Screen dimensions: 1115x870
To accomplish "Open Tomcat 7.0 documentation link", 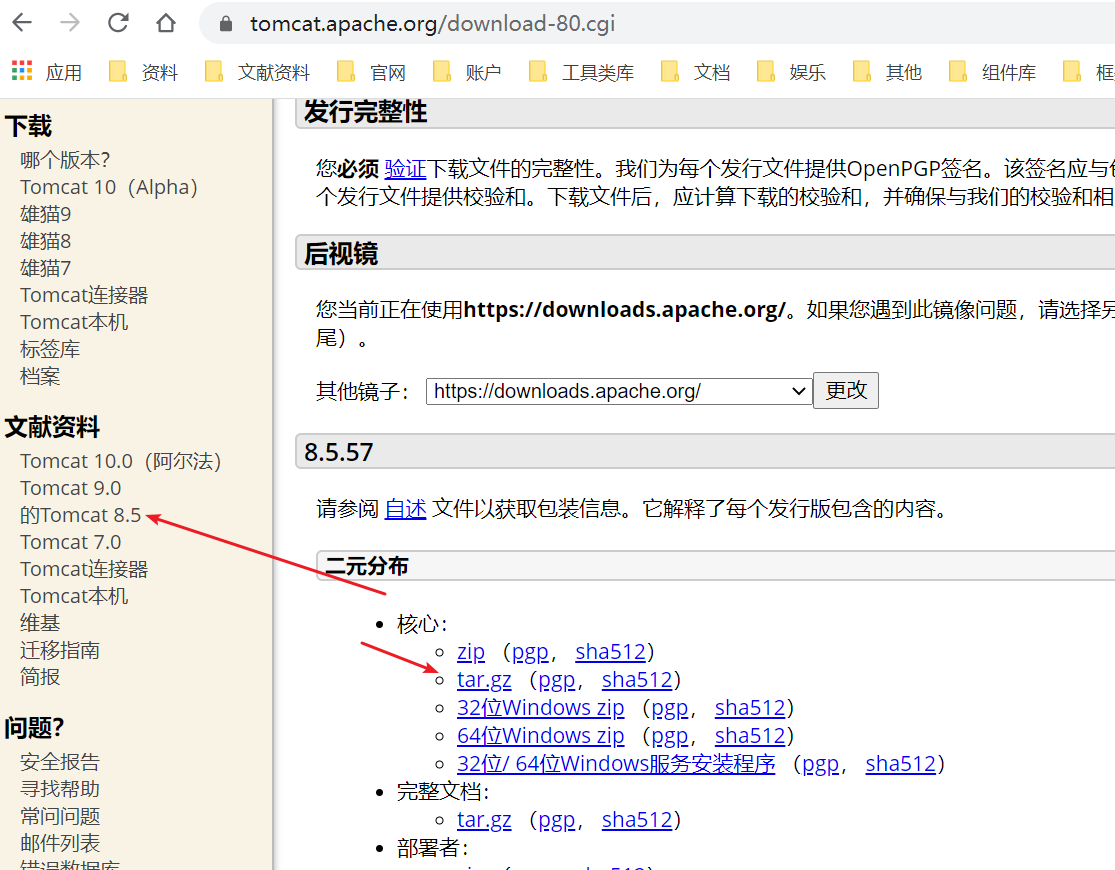I will (70, 542).
